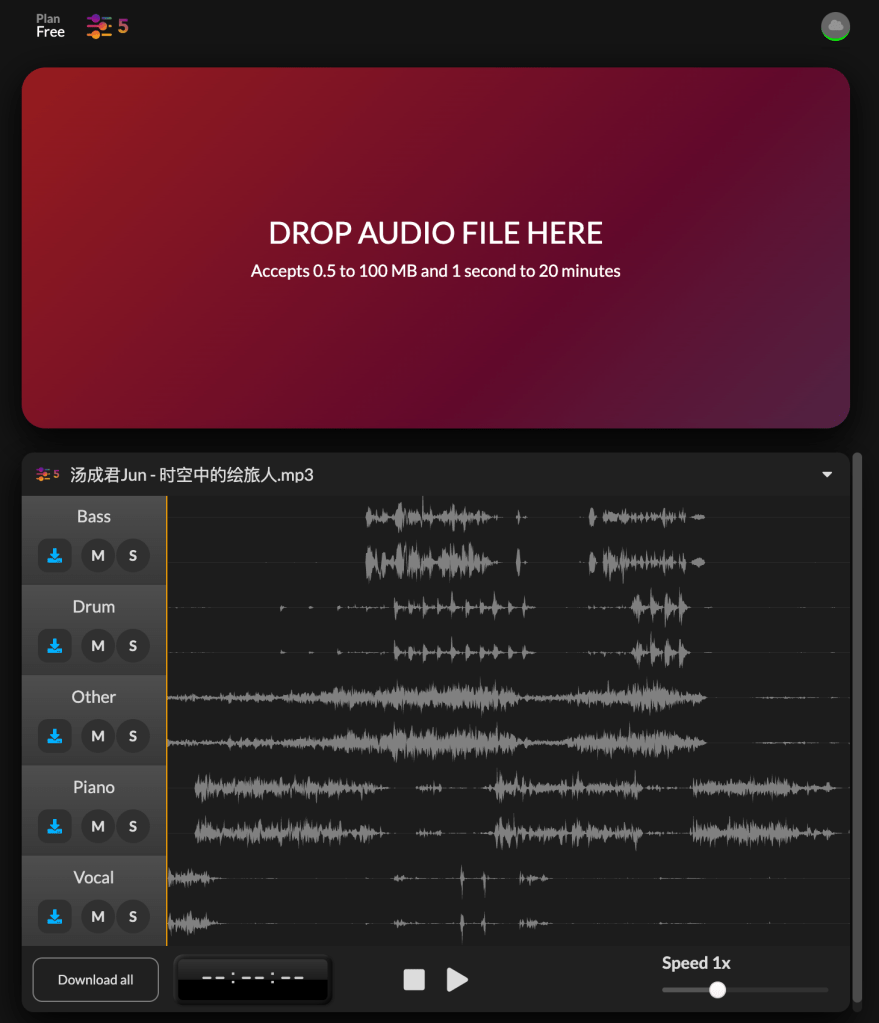Mute the Piano track

(x=98, y=826)
